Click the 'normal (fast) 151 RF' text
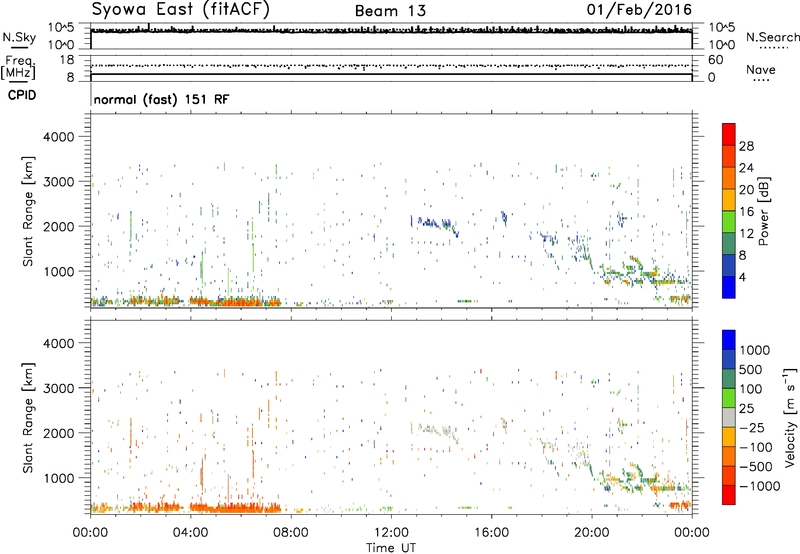This screenshot has height=554, width=800. (161, 99)
